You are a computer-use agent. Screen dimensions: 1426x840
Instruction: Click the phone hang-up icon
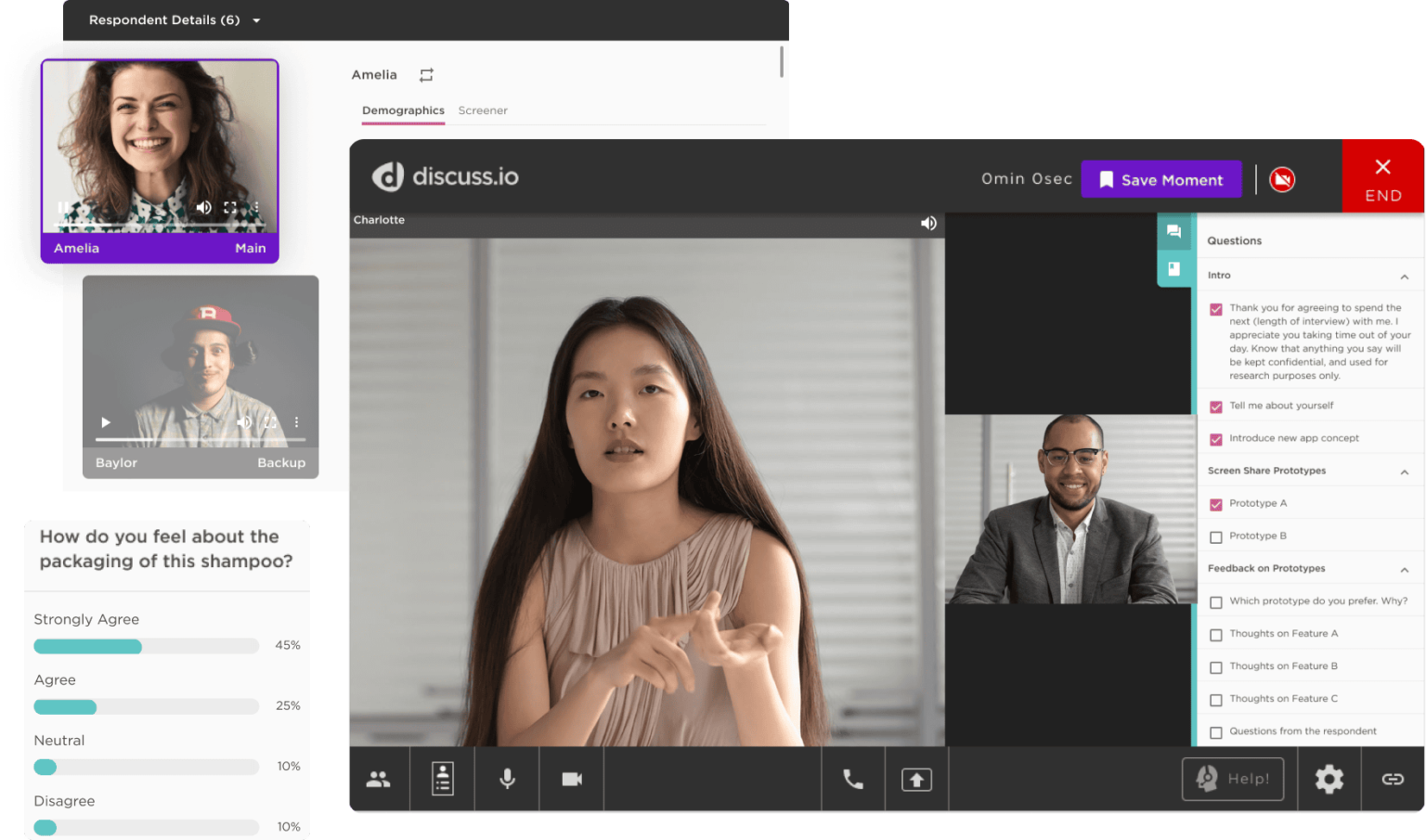coord(852,779)
